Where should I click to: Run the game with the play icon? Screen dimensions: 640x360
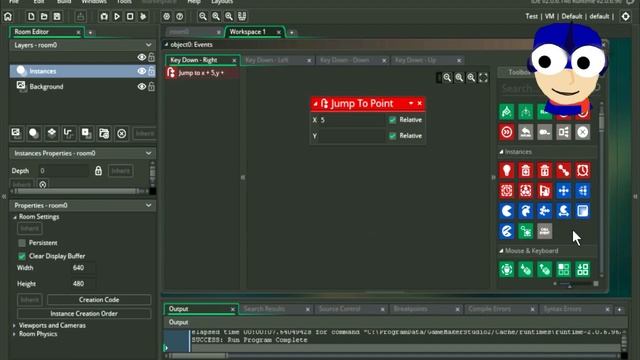click(x=117, y=17)
